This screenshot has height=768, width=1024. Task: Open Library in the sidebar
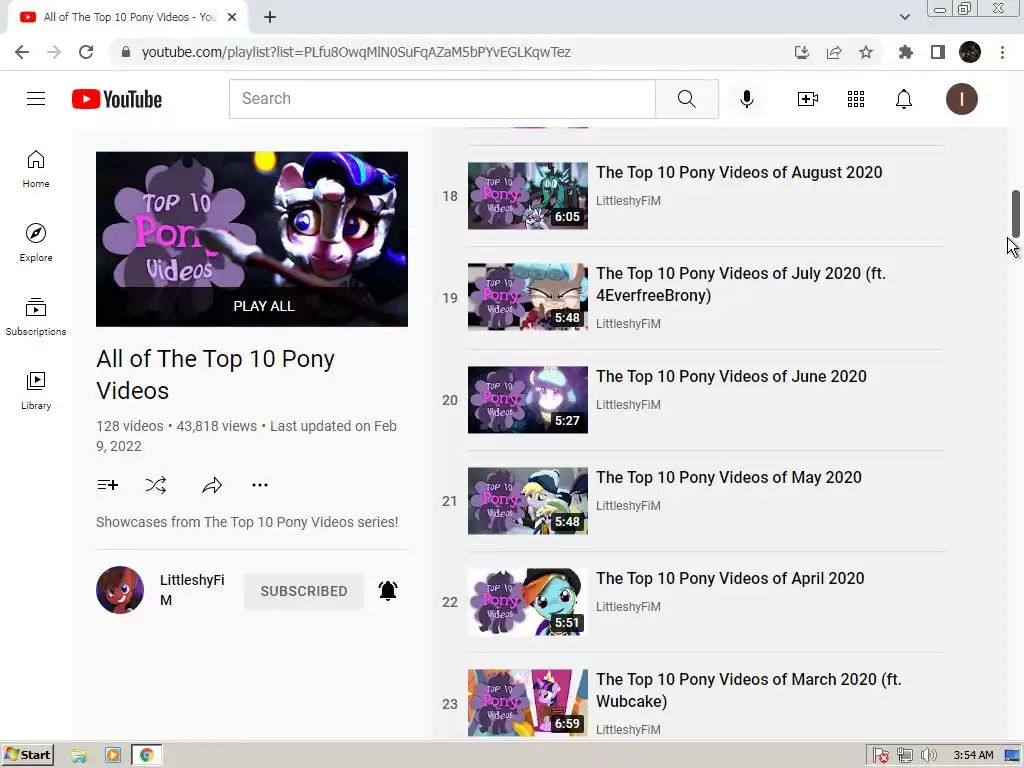36,391
